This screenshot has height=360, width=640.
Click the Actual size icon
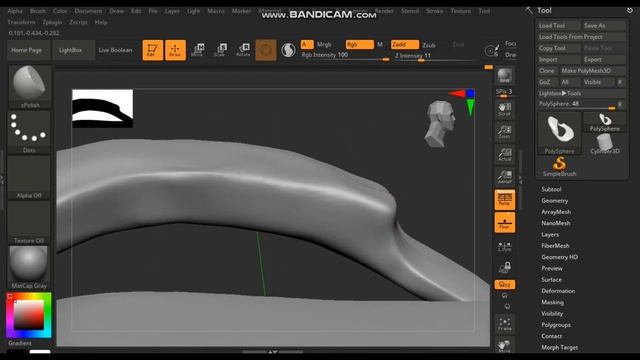[x=504, y=155]
